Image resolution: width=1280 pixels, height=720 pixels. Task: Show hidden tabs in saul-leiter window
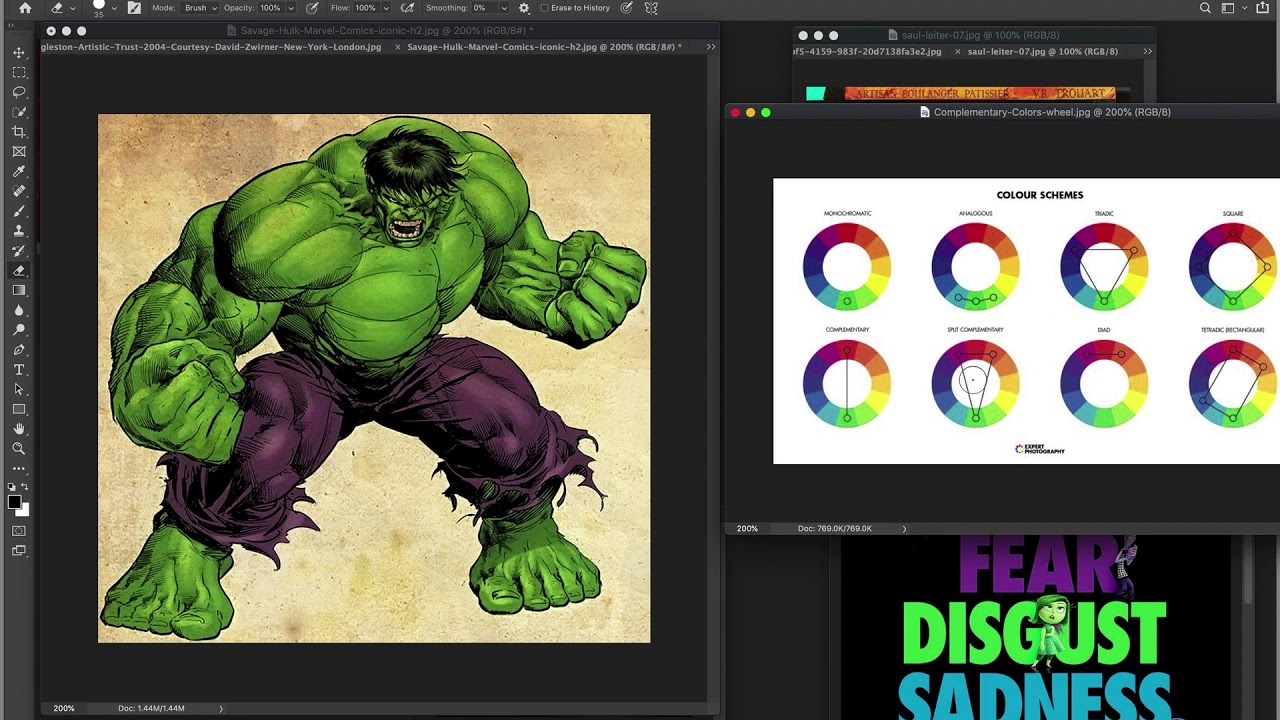coord(1147,51)
